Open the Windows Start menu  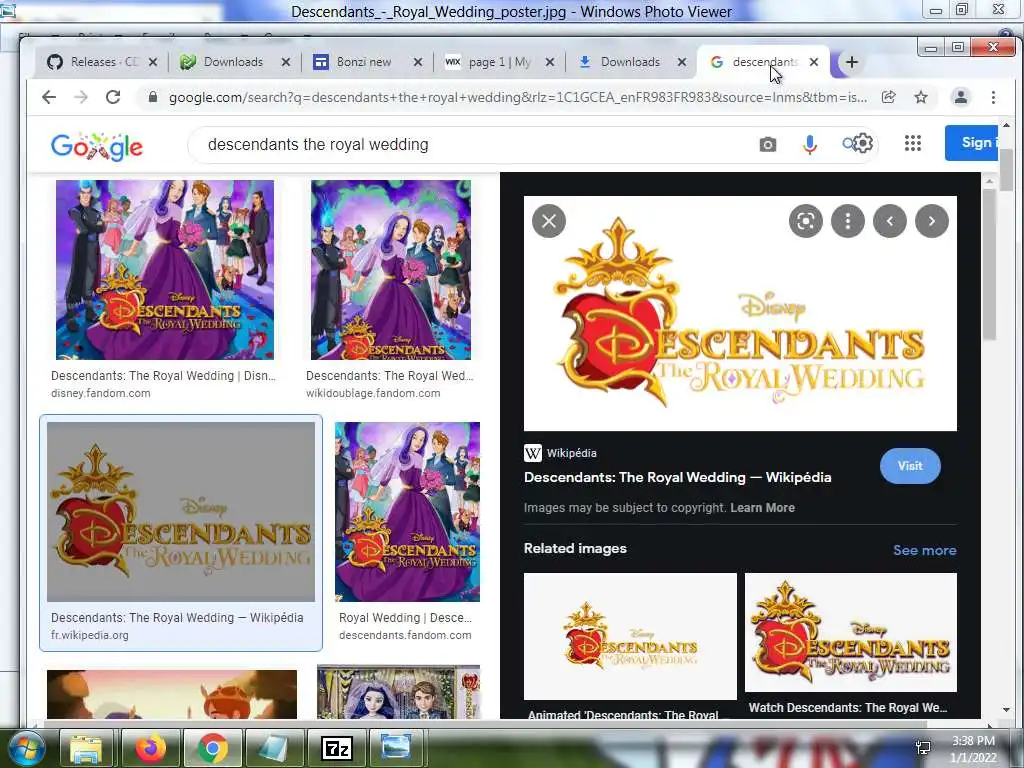24,748
